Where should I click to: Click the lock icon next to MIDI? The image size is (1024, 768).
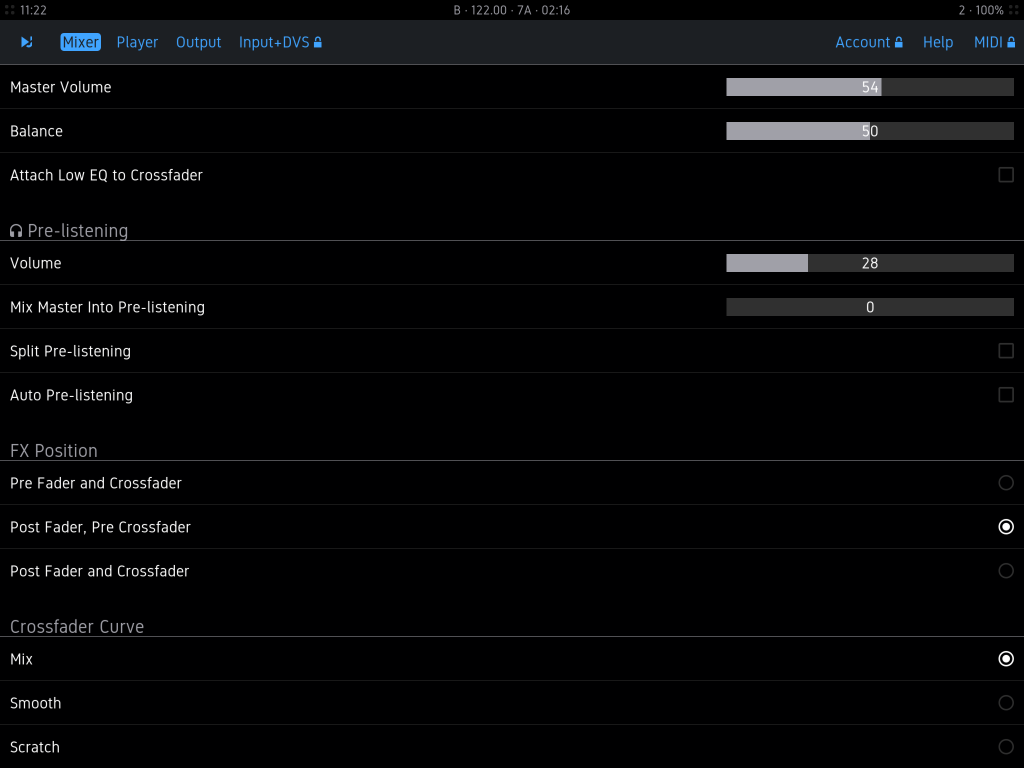click(x=1011, y=43)
